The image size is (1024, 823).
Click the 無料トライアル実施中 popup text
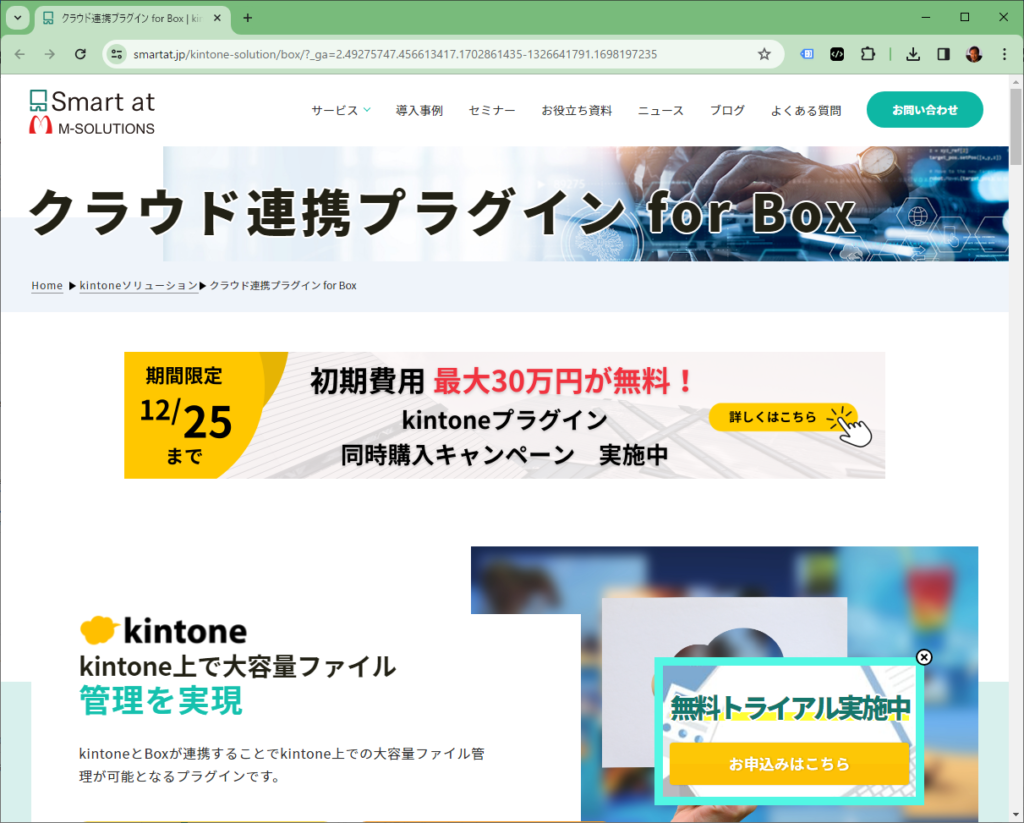[x=790, y=707]
